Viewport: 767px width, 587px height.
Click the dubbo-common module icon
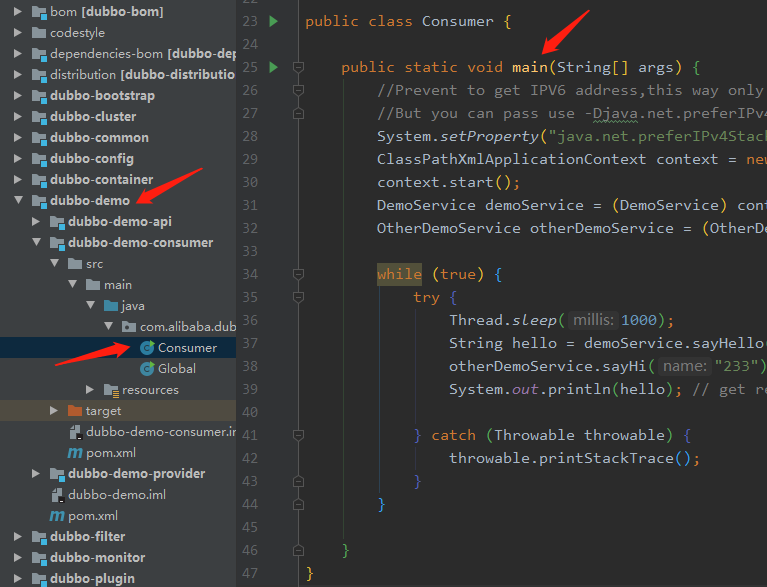[39, 138]
